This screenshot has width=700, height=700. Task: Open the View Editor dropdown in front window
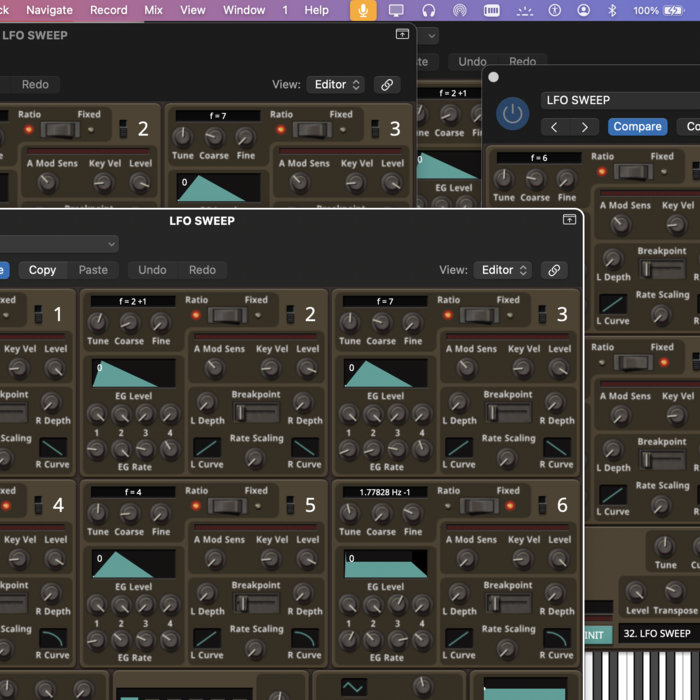[505, 270]
